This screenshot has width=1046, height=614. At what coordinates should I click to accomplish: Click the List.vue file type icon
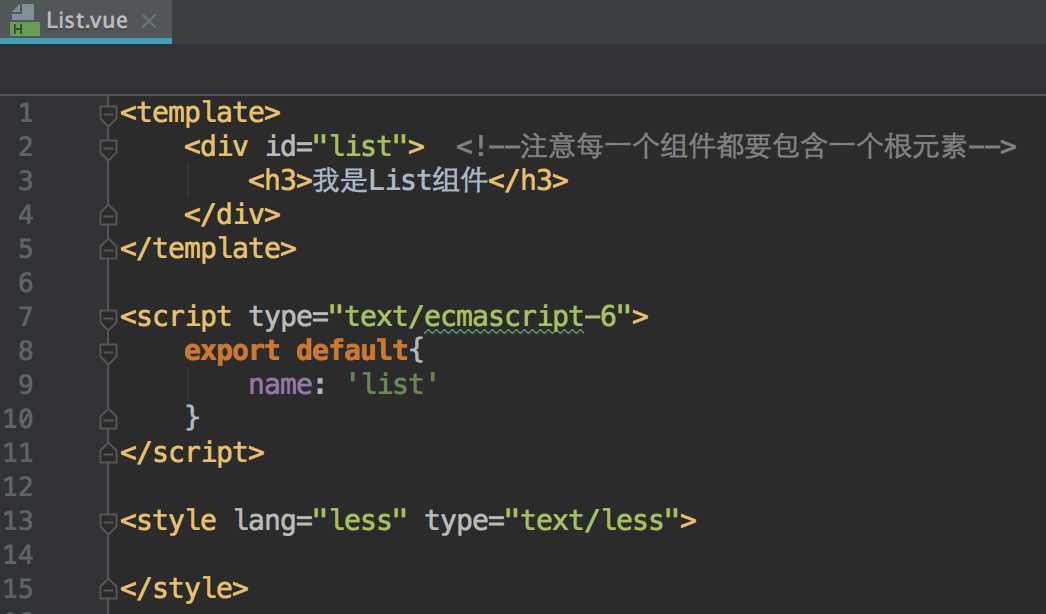pyautogui.click(x=25, y=20)
